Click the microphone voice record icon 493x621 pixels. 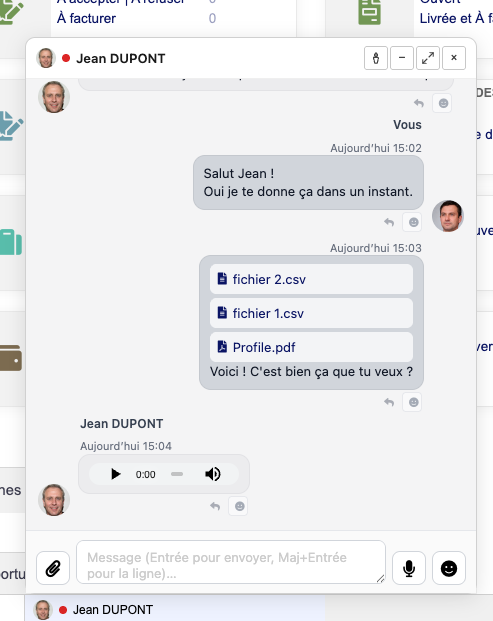(409, 568)
